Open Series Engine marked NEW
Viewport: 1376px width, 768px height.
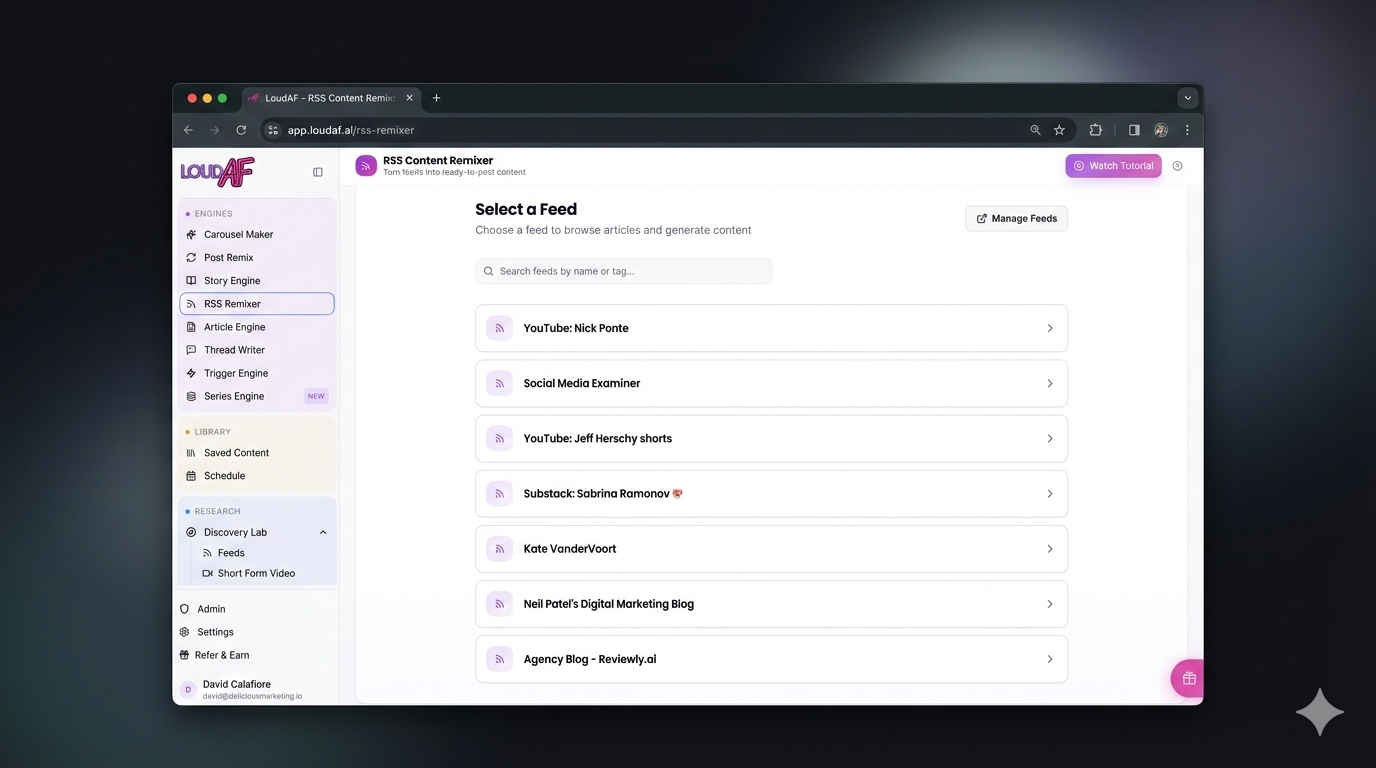[x=257, y=396]
